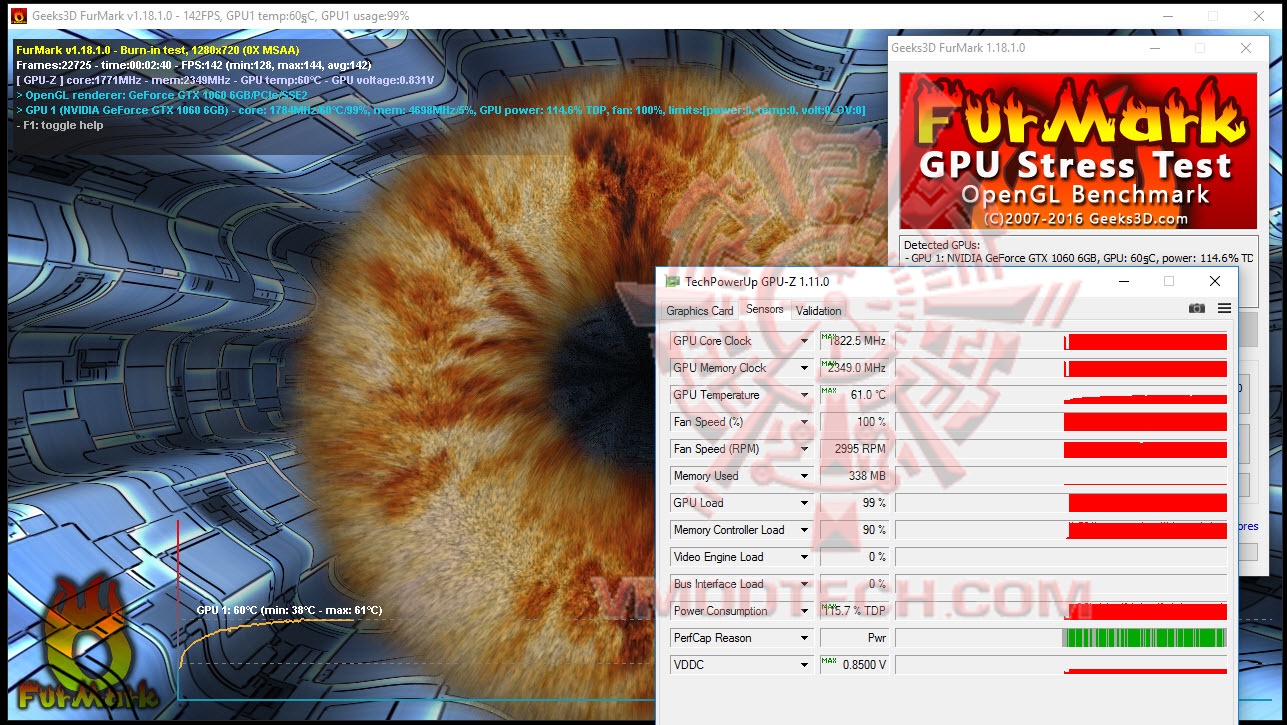Expand the GPU Temperature sensor dropdown
Screen dimensions: 1287x725
click(x=806, y=395)
